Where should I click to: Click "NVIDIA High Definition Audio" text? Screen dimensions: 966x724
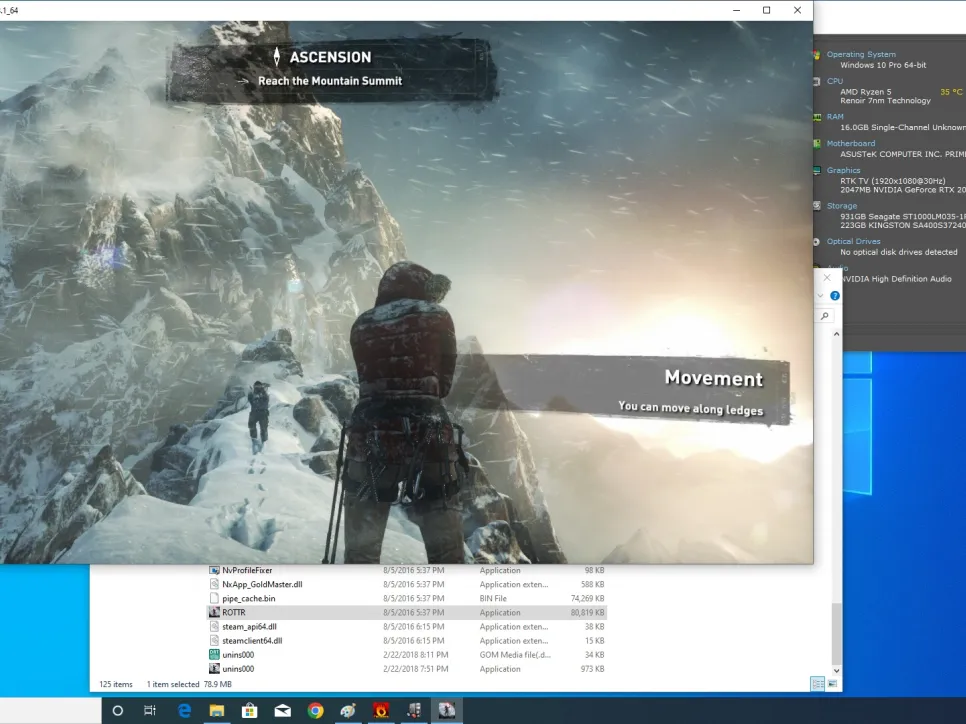[897, 279]
